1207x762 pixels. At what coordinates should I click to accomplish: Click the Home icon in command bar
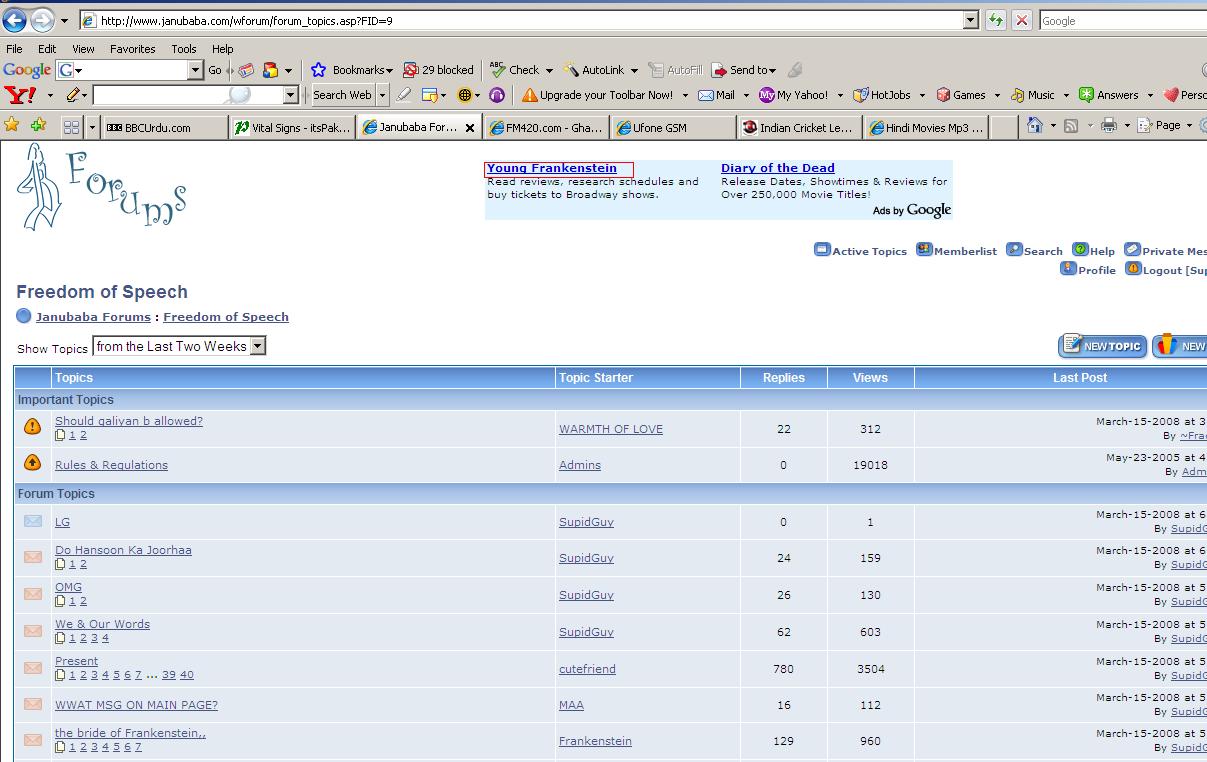pyautogui.click(x=1035, y=126)
